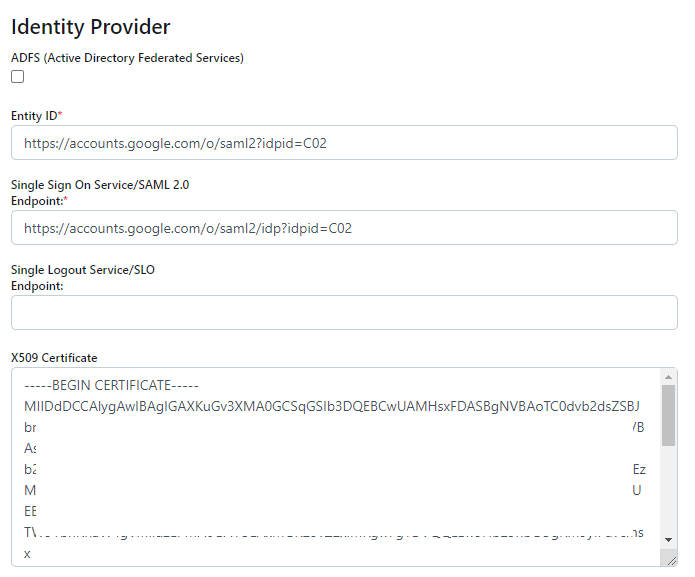Click the last visible certificate line showing x
This screenshot has width=695, height=577.
click(27, 554)
